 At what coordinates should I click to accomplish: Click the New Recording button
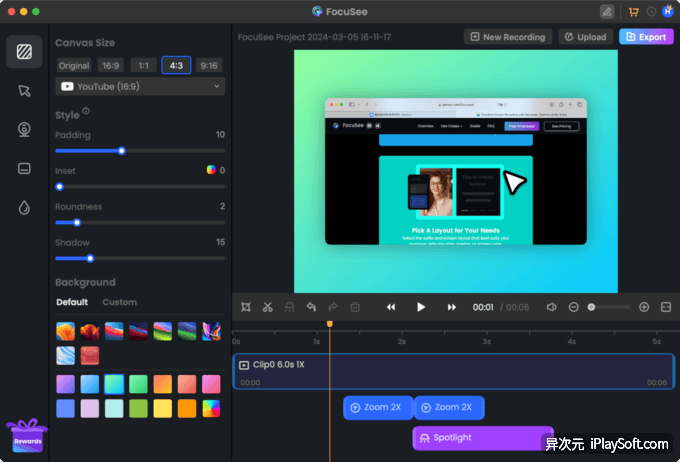508,37
